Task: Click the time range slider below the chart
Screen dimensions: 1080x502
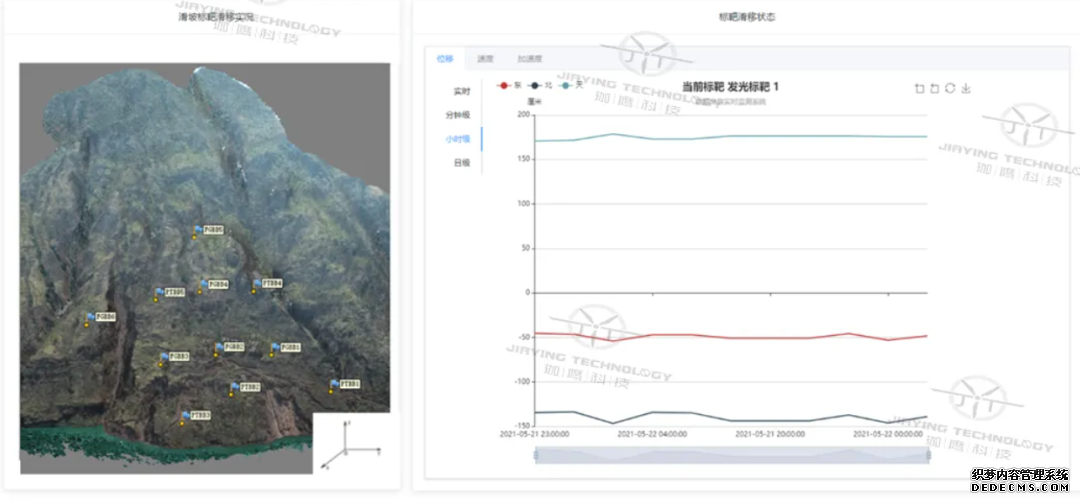Action: point(732,455)
